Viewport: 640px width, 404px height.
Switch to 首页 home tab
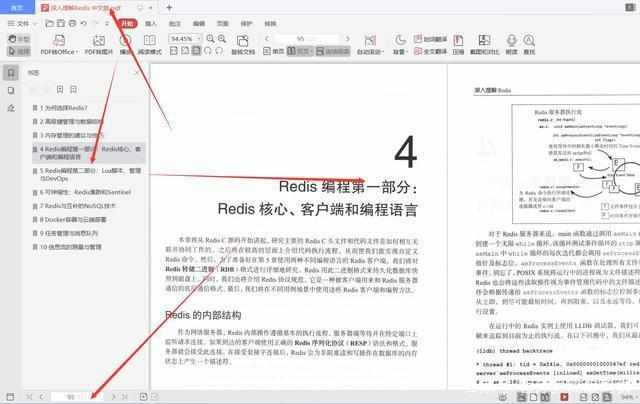17,7
